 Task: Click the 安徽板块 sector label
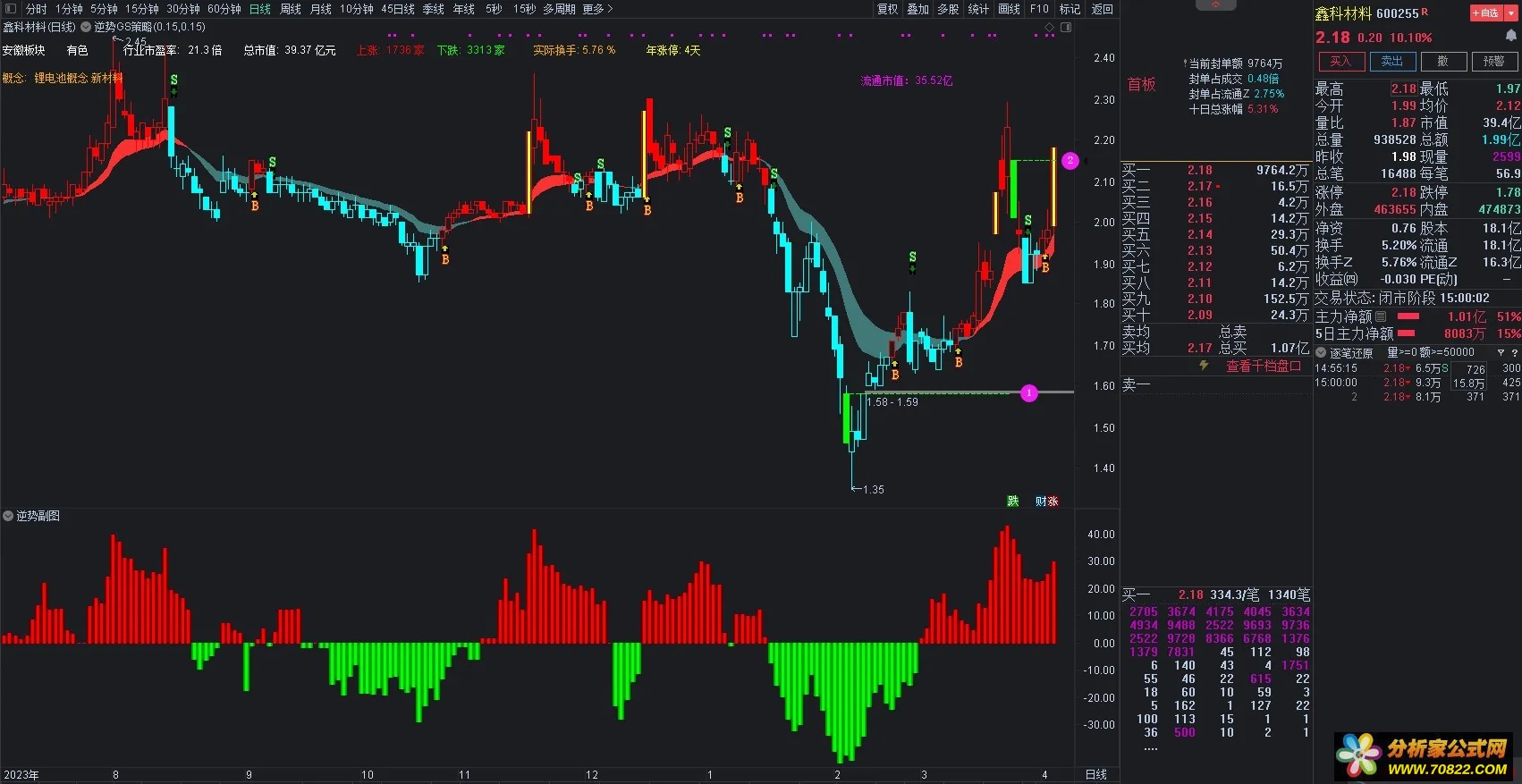23,50
